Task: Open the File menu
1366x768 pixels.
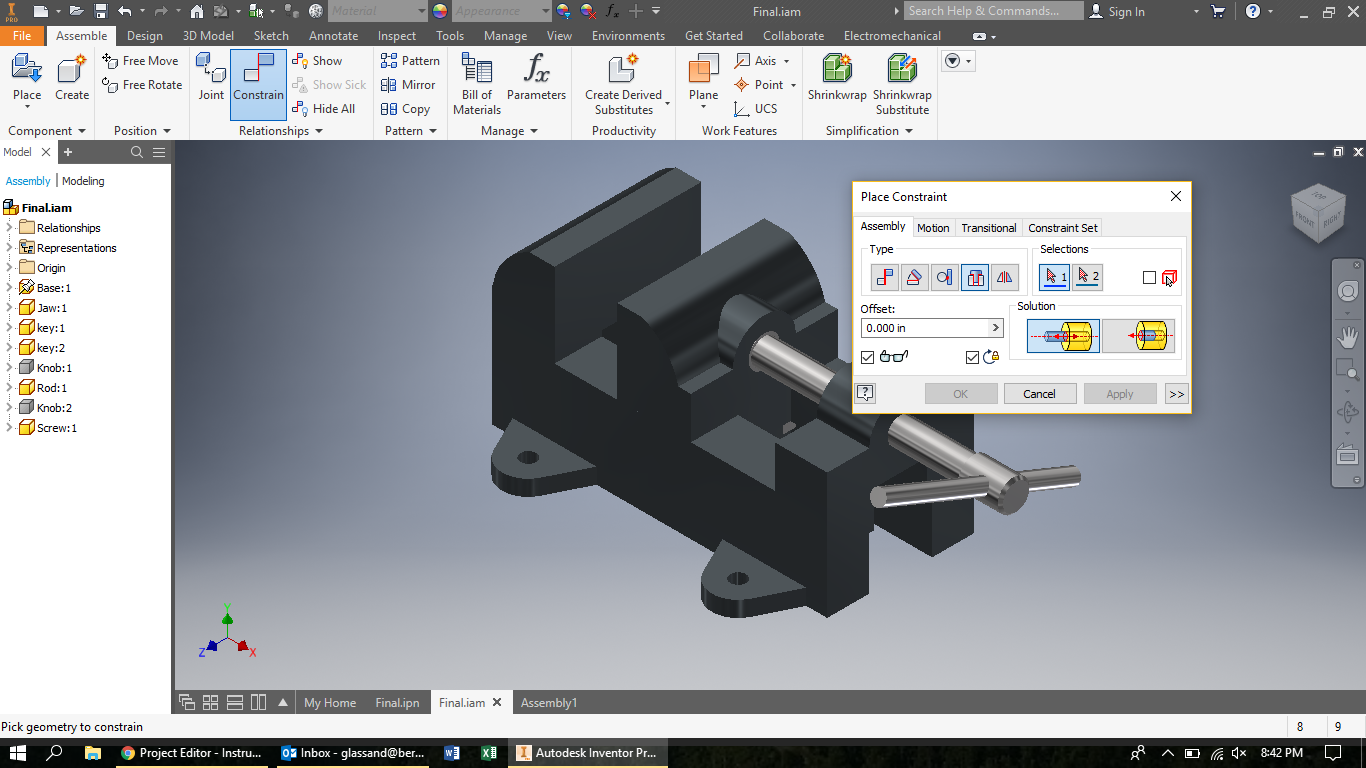Action: tap(22, 36)
